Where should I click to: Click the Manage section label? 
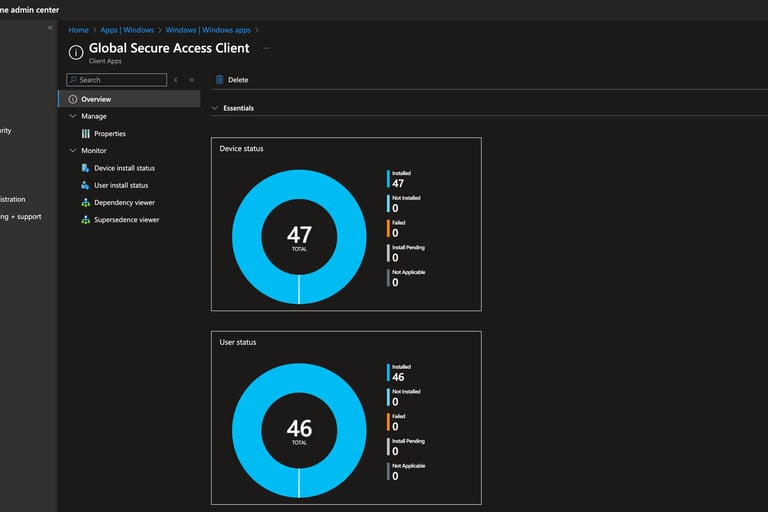pos(94,116)
